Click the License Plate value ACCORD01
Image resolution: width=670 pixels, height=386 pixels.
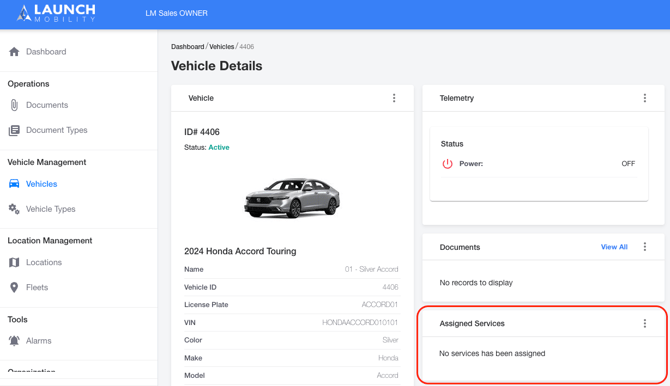pyautogui.click(x=379, y=304)
